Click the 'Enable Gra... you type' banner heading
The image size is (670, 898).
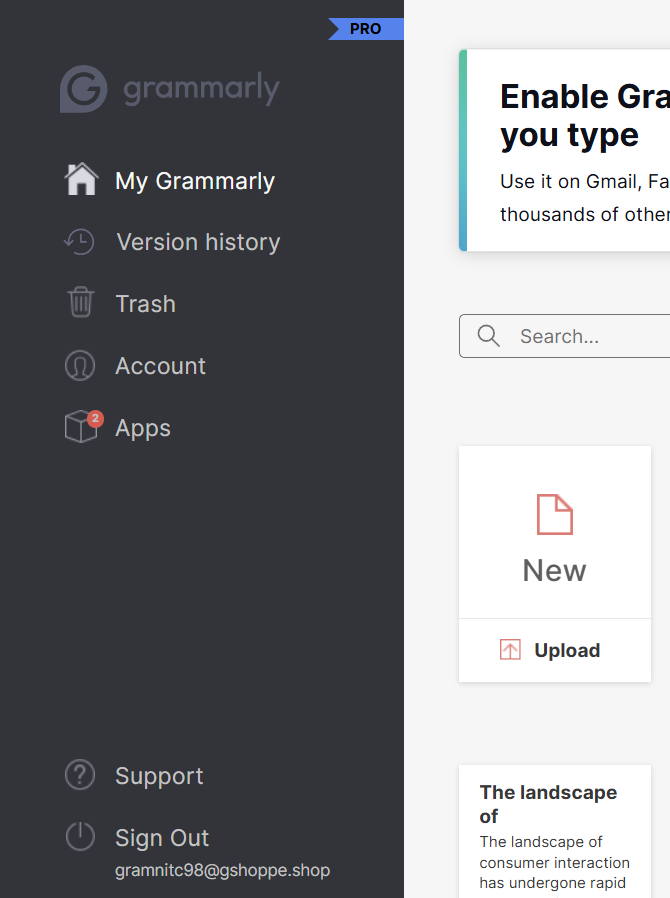[585, 116]
